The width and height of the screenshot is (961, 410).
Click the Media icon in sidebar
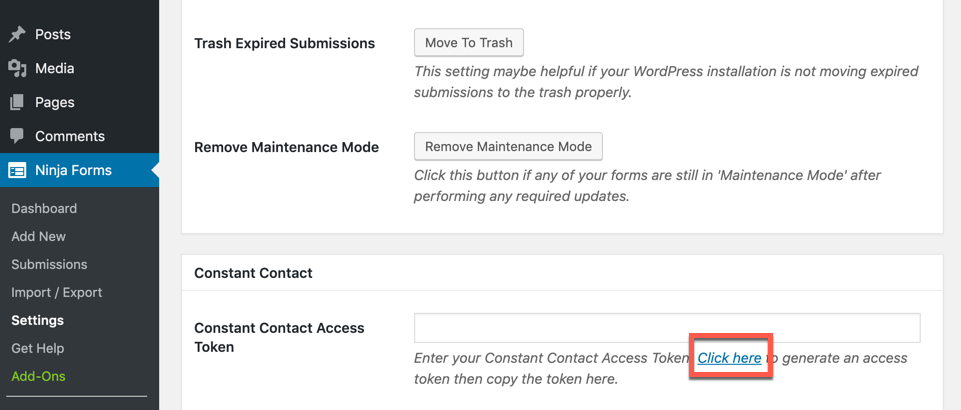click(x=17, y=68)
